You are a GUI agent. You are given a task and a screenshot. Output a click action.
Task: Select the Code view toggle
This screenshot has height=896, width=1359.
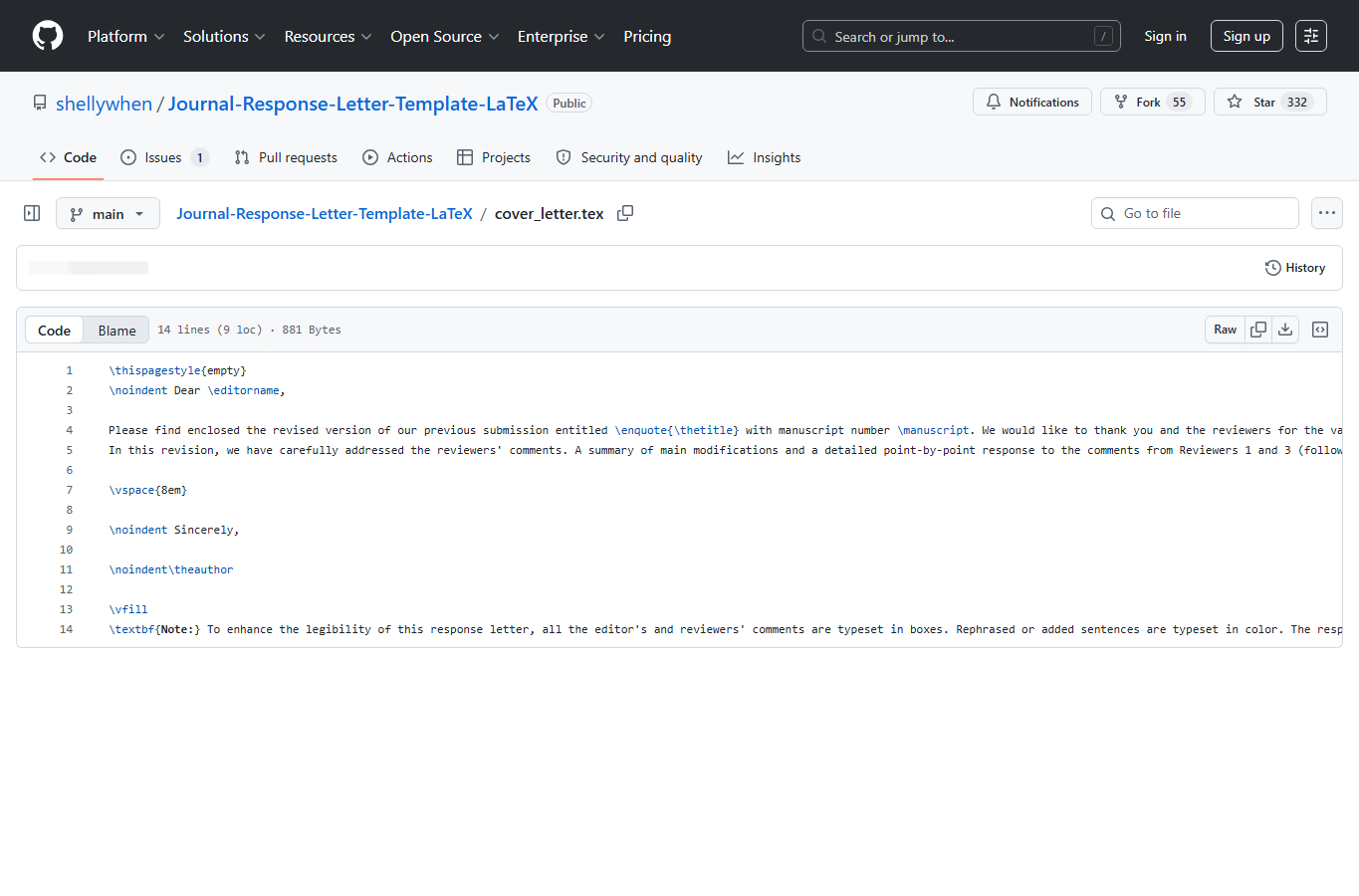click(54, 330)
